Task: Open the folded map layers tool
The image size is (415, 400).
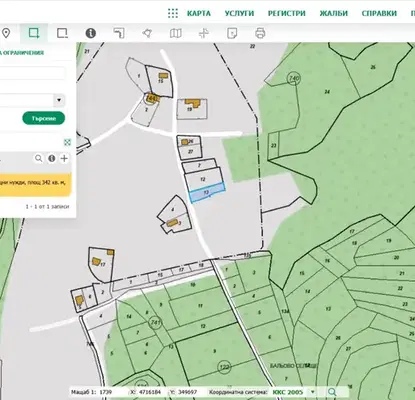Action: pyautogui.click(x=176, y=33)
